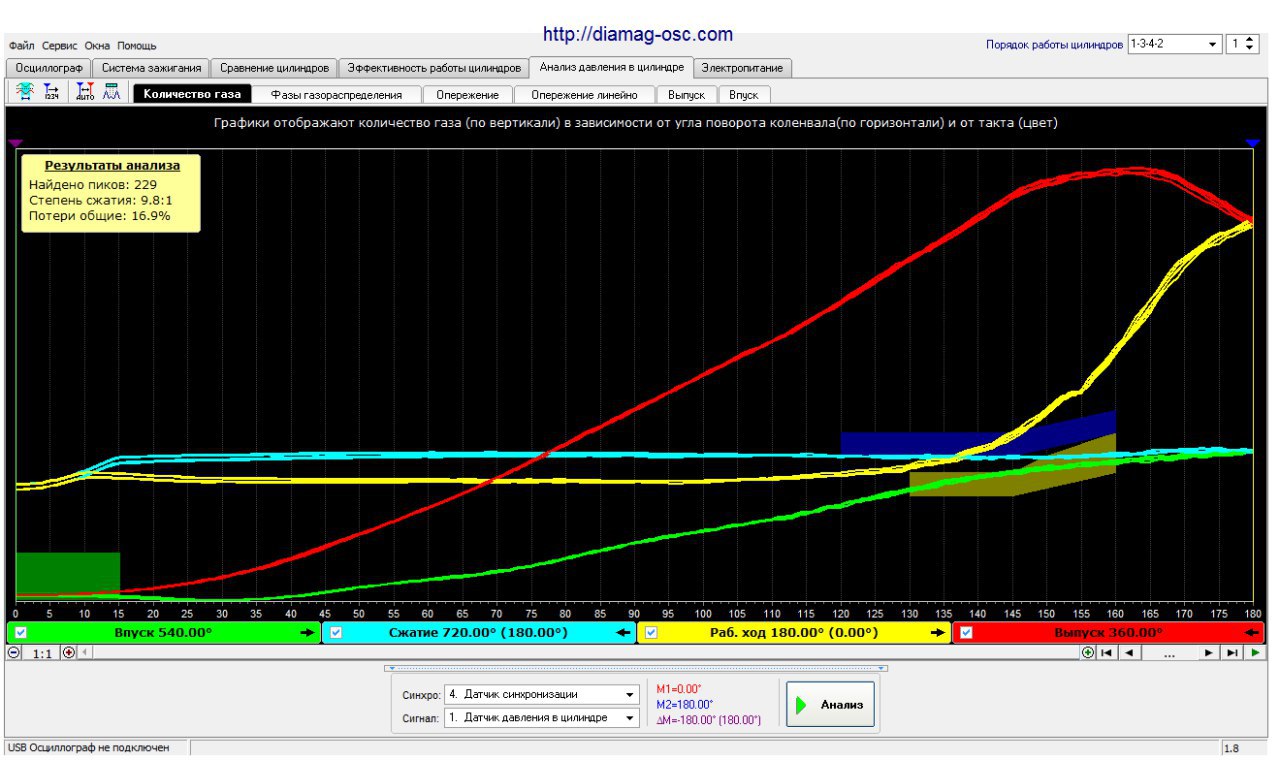Viewport: 1280px width, 760px height.
Task: Open the Сигнал sensor dropdown
Action: point(629,718)
